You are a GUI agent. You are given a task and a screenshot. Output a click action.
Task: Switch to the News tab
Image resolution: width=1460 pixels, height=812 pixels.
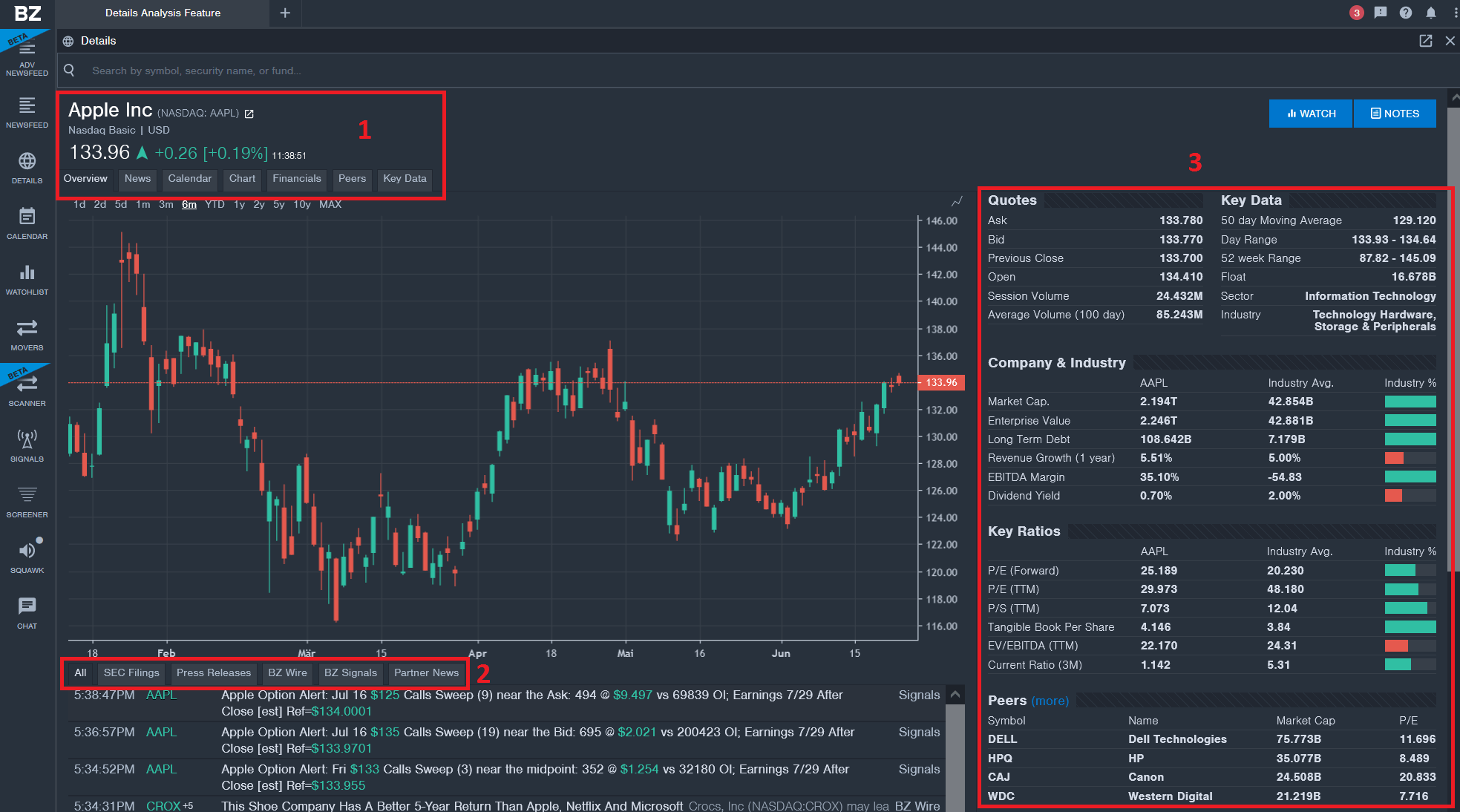pos(137,179)
